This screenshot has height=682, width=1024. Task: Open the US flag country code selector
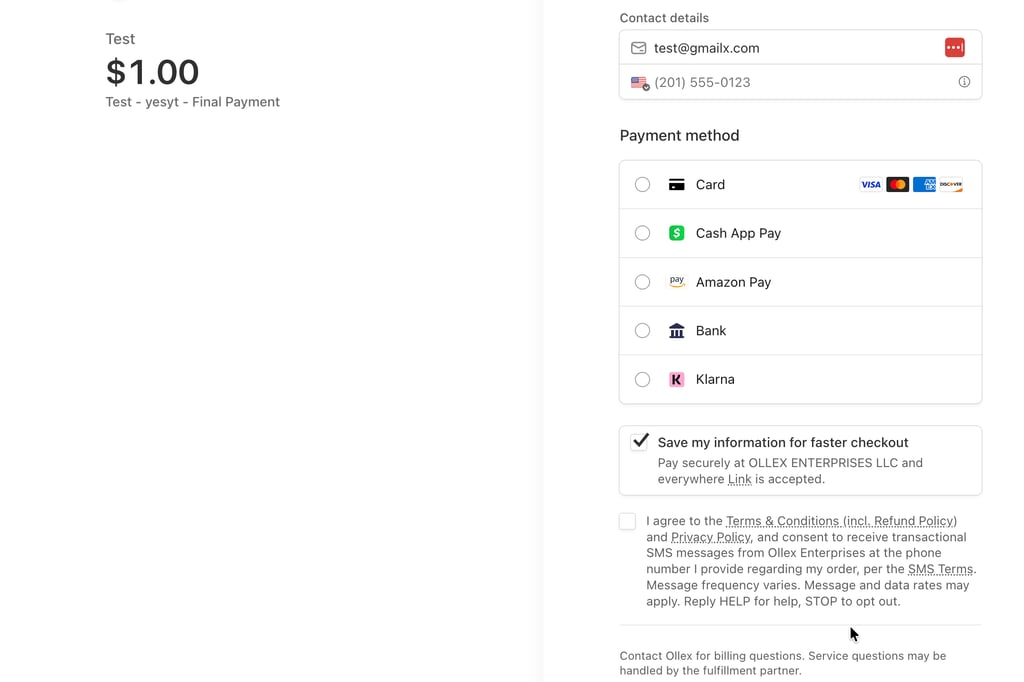pos(640,83)
